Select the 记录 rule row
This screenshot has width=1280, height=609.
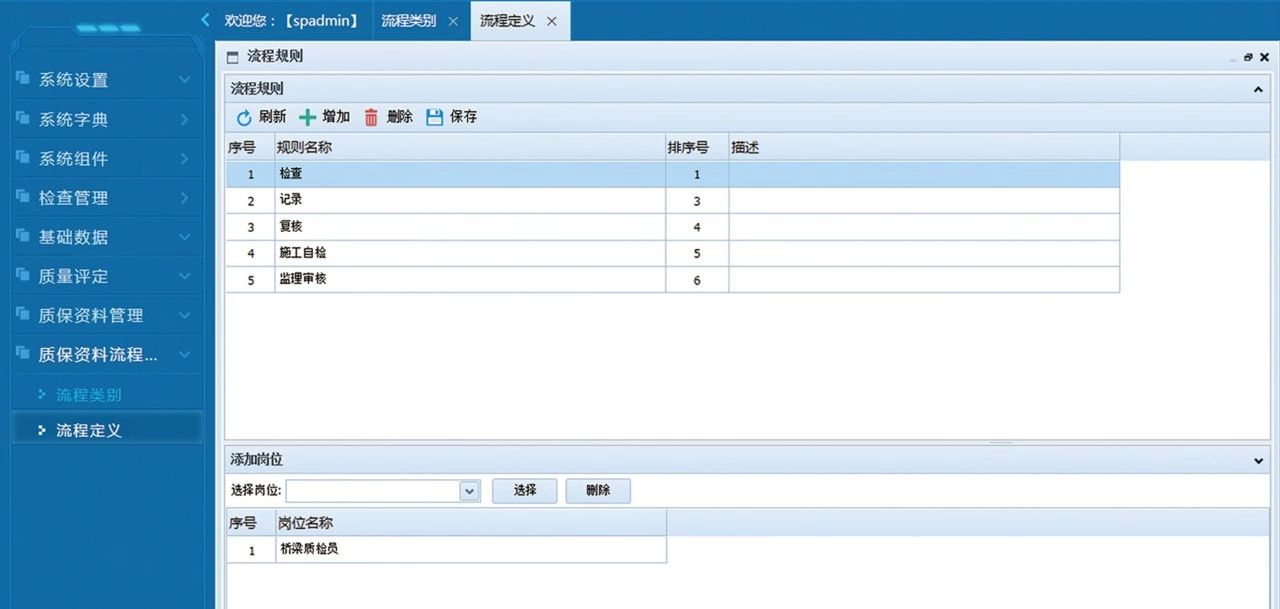tap(672, 200)
